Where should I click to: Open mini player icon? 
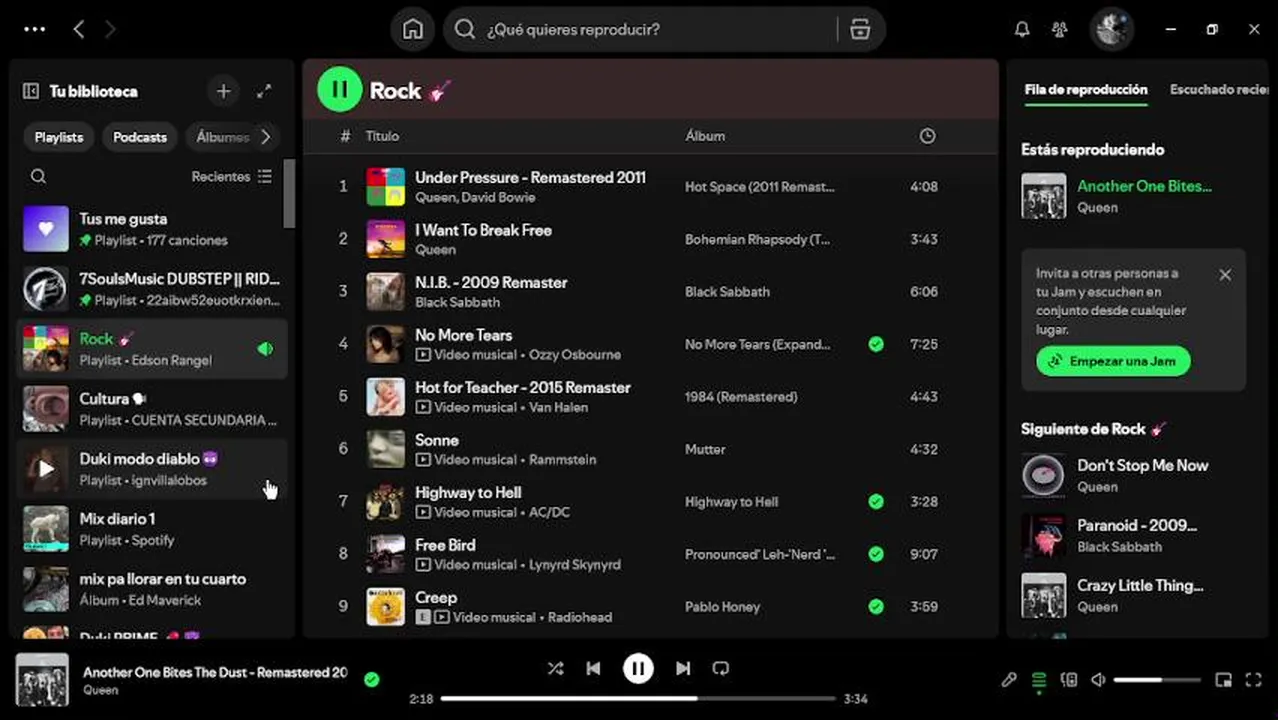pos(1223,680)
